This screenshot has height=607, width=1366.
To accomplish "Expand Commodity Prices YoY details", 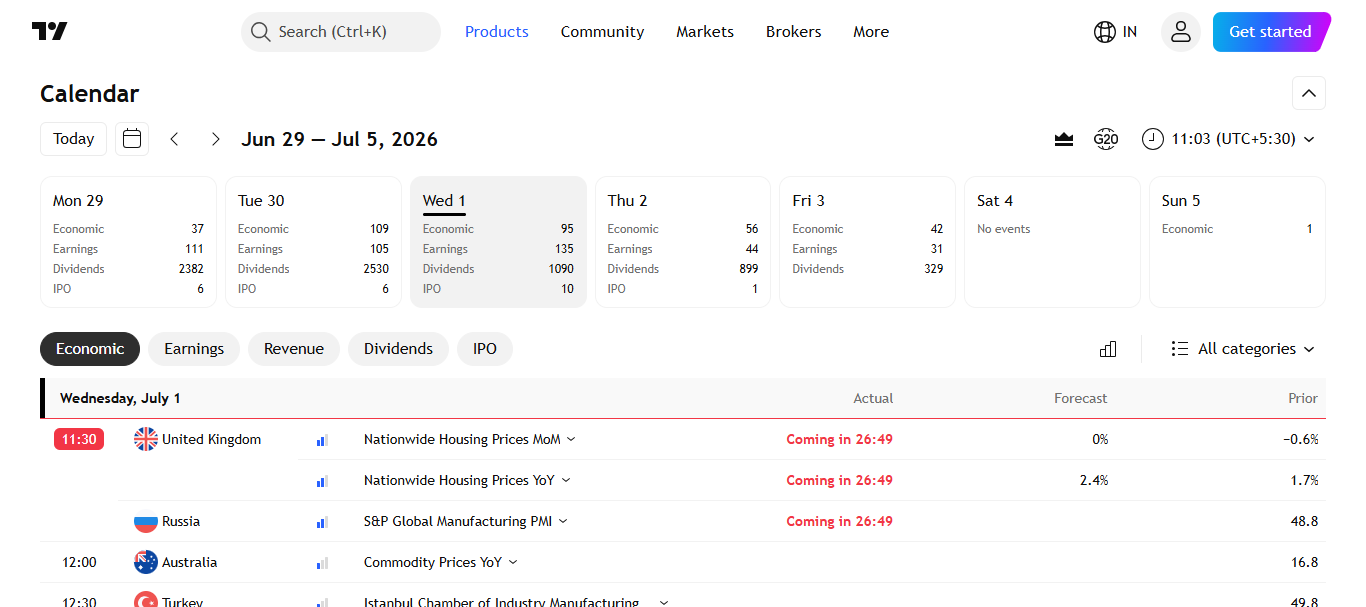I will click(x=513, y=562).
